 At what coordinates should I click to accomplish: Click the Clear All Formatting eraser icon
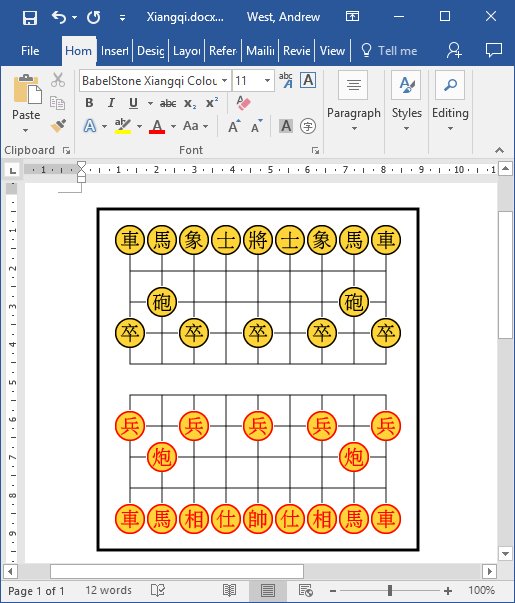click(243, 103)
